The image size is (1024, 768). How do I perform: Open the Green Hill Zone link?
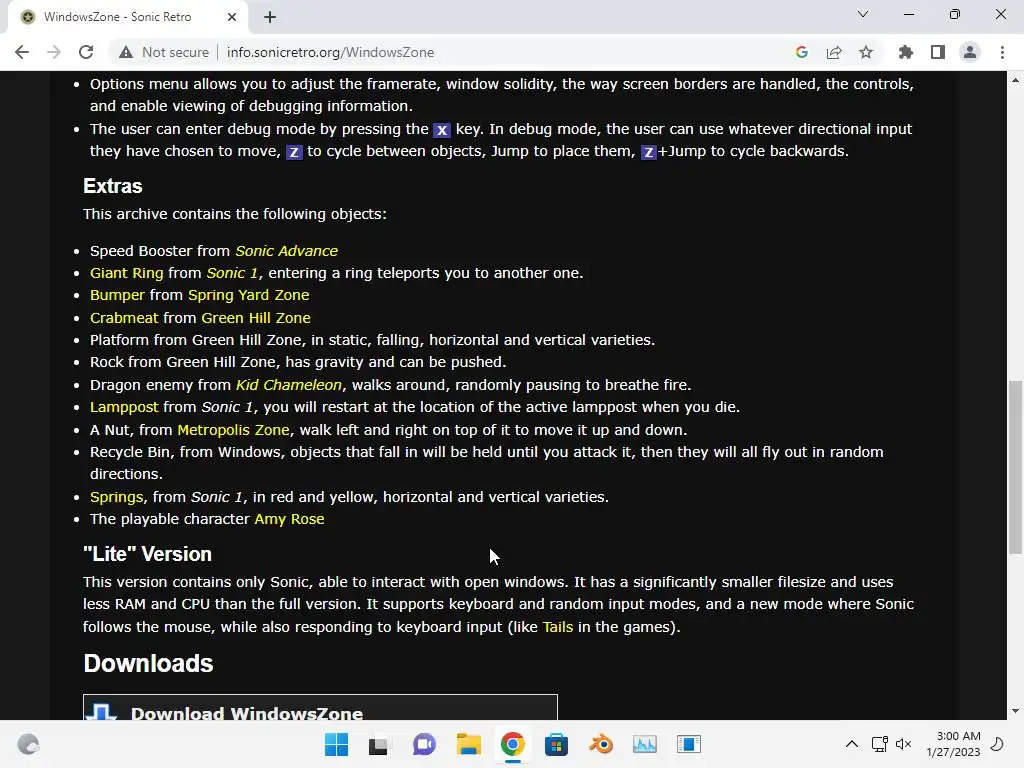[x=256, y=318]
